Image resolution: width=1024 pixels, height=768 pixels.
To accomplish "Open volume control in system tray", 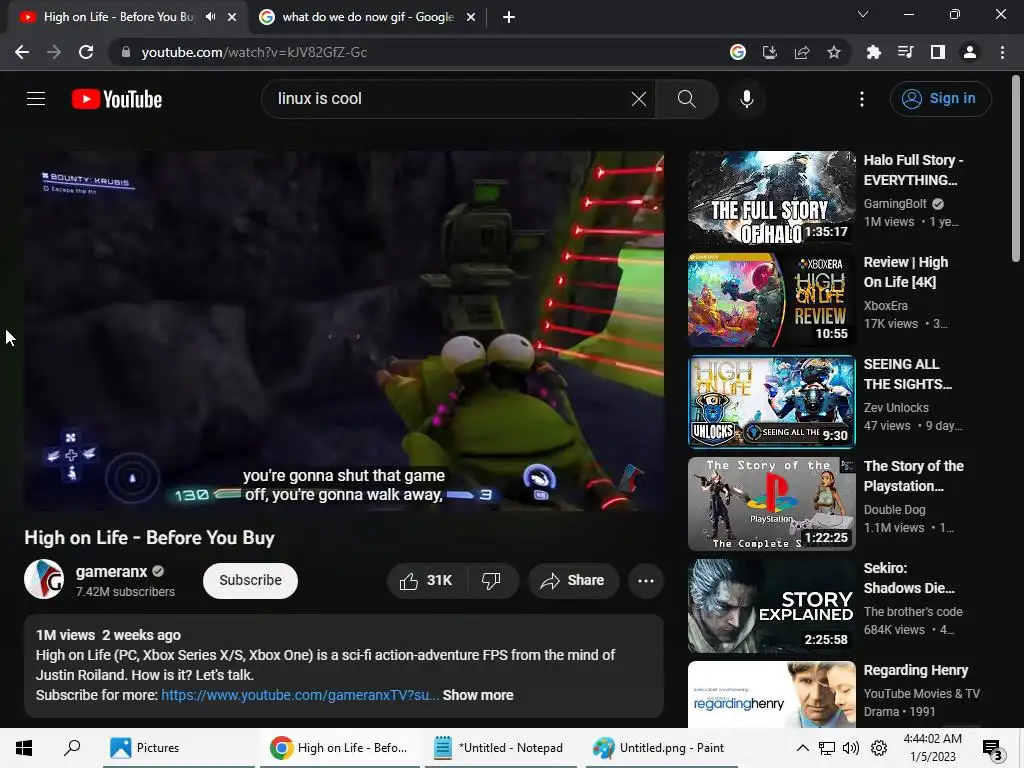I will click(851, 748).
